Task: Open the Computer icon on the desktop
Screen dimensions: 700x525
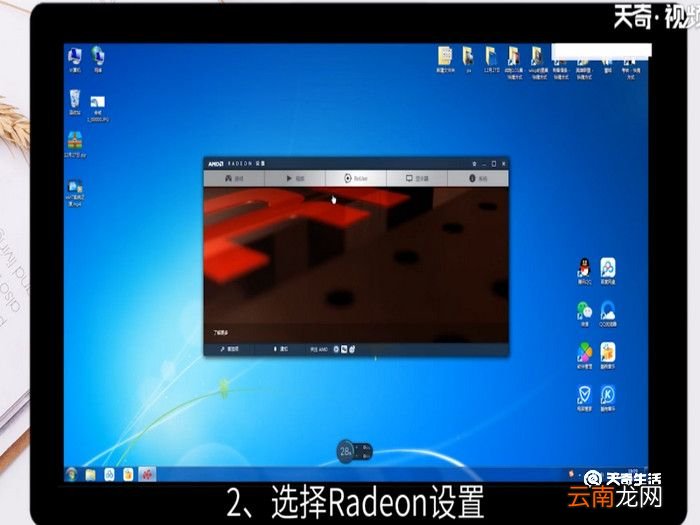Action: tap(75, 60)
